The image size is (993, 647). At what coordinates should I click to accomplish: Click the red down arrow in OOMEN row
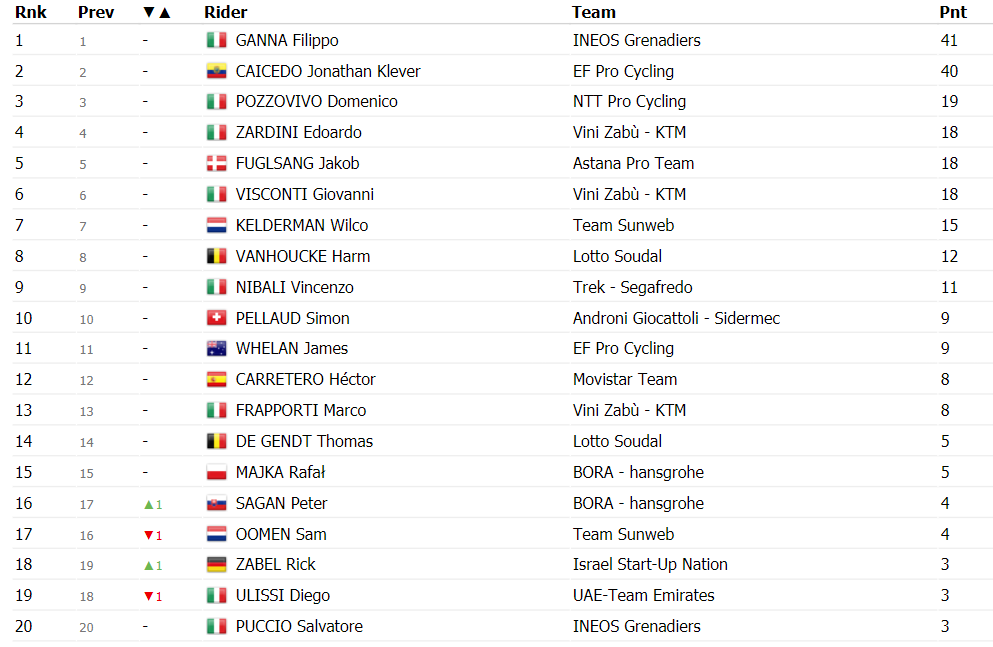click(x=149, y=536)
